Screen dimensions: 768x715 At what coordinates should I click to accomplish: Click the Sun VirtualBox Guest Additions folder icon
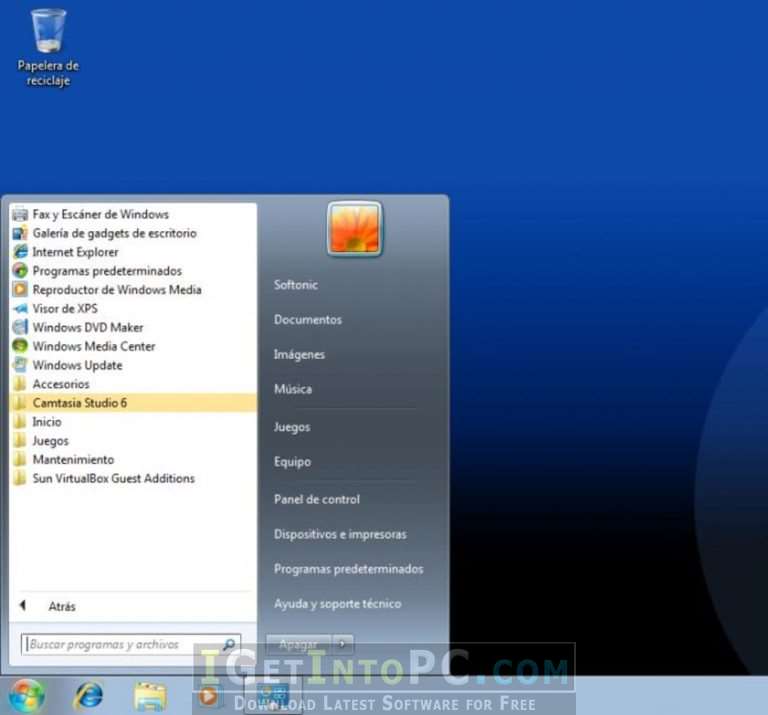(20, 478)
